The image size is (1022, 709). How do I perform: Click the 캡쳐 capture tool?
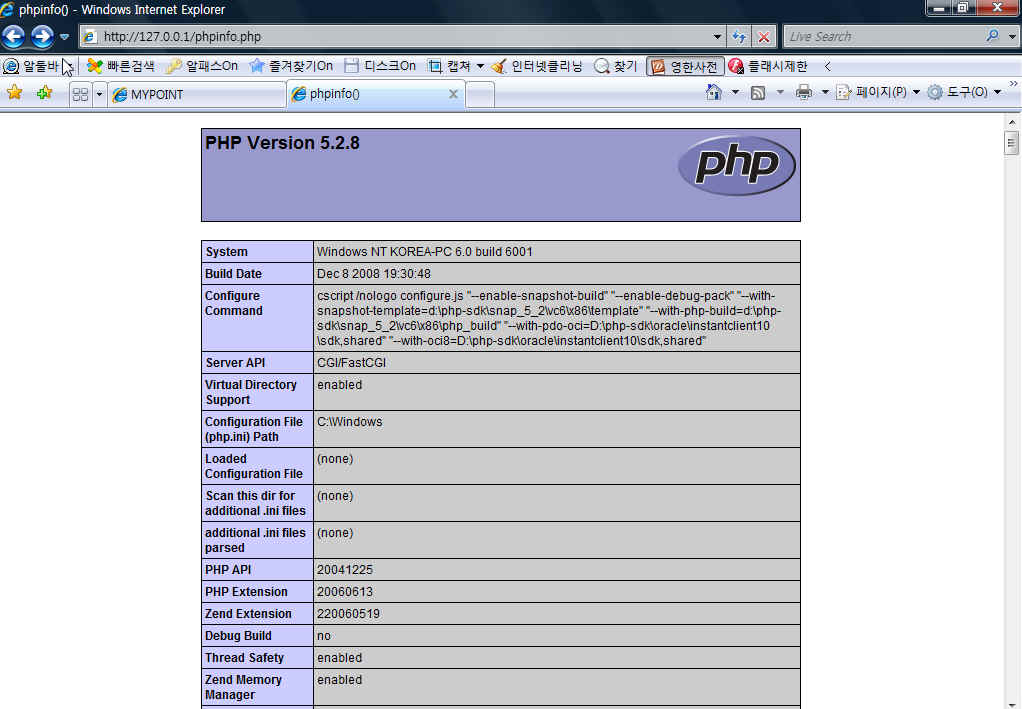450,66
